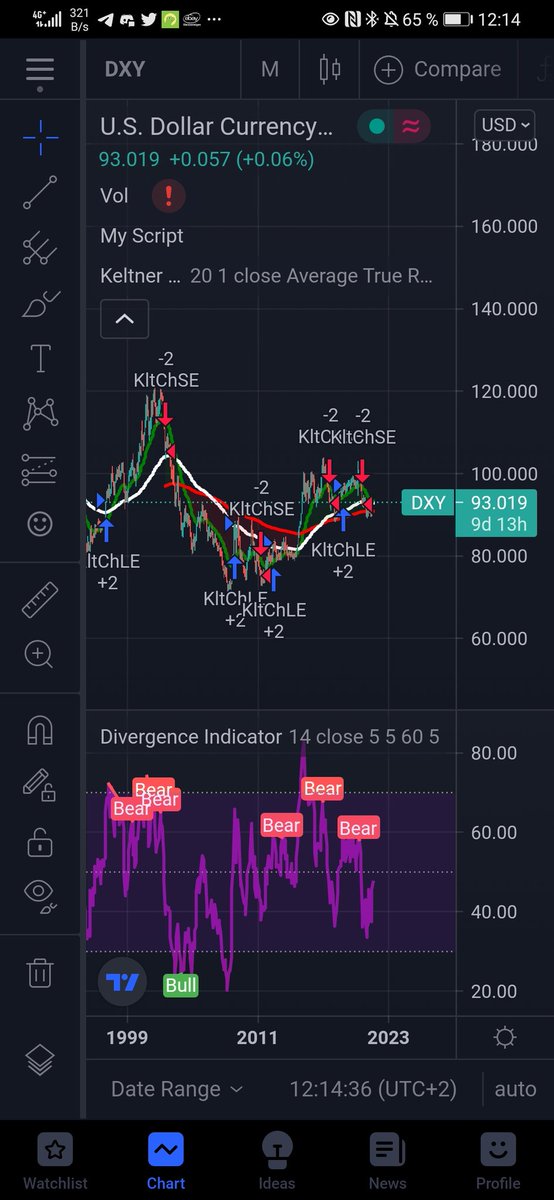The width and height of the screenshot is (554, 1200).
Task: Open candlestick chart style selector
Action: coord(330,69)
